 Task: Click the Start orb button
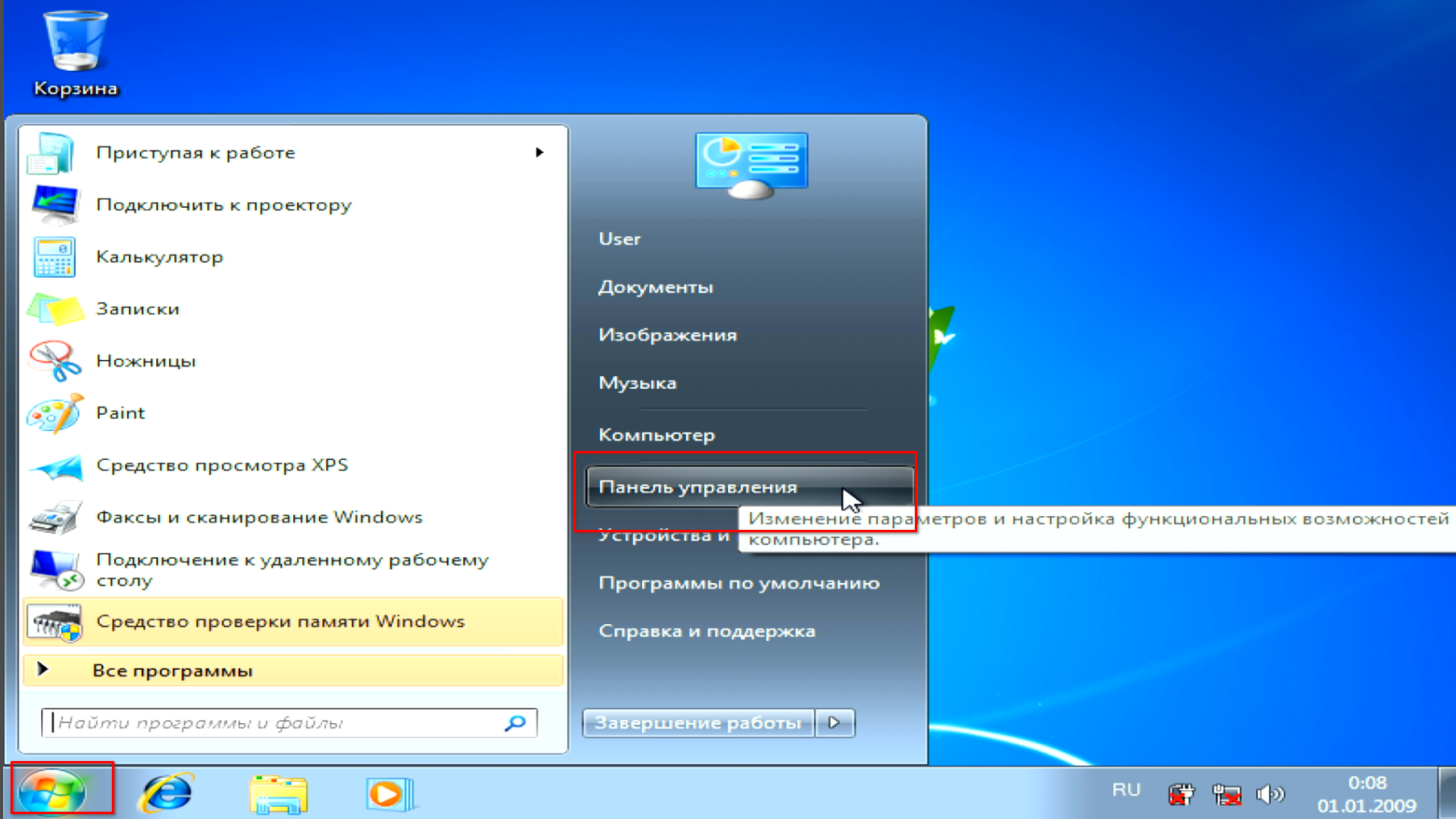coord(53,792)
